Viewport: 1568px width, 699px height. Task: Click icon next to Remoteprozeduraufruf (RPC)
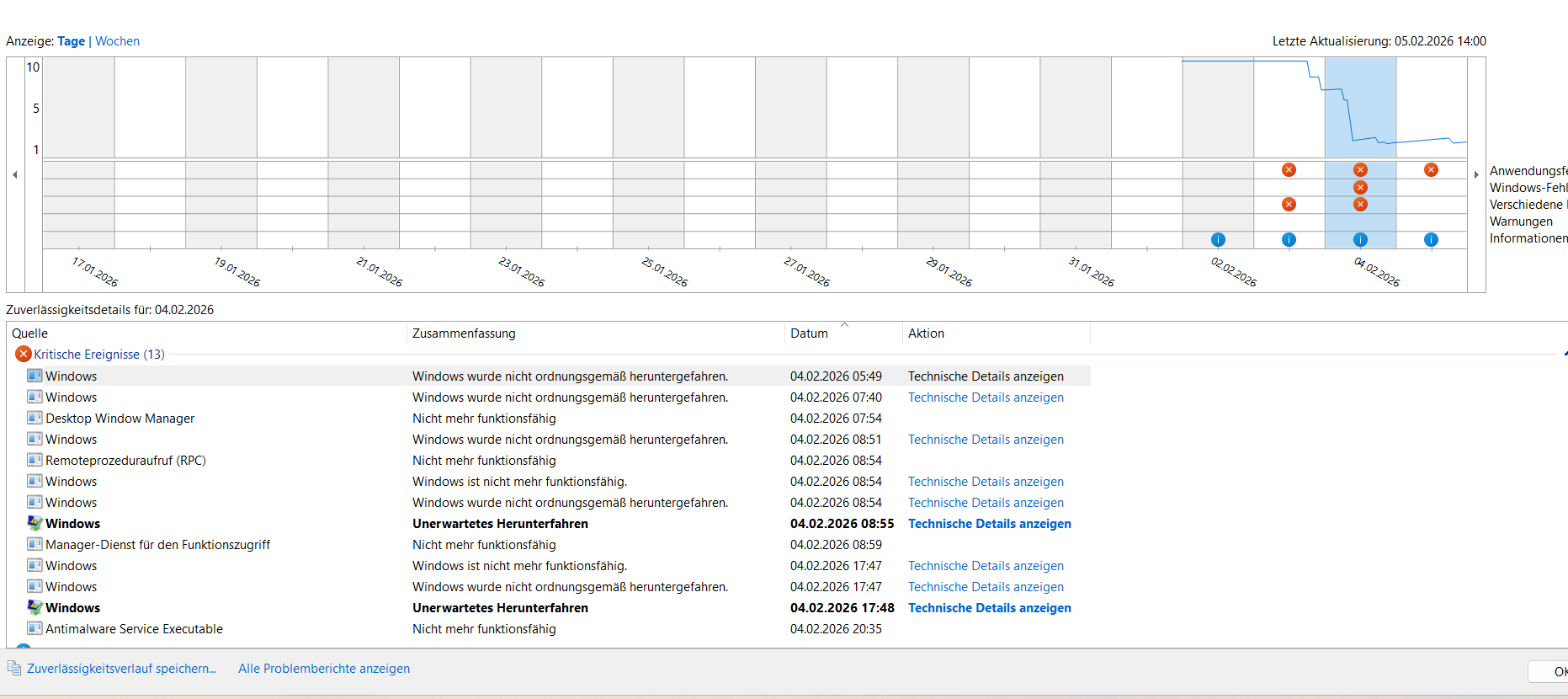point(35,460)
